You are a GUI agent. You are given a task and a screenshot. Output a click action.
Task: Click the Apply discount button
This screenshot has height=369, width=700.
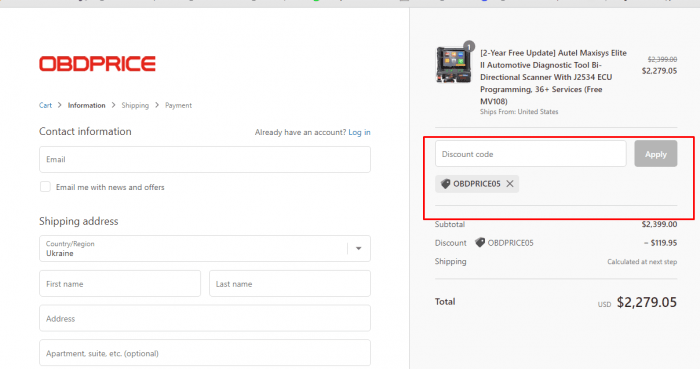tap(655, 154)
